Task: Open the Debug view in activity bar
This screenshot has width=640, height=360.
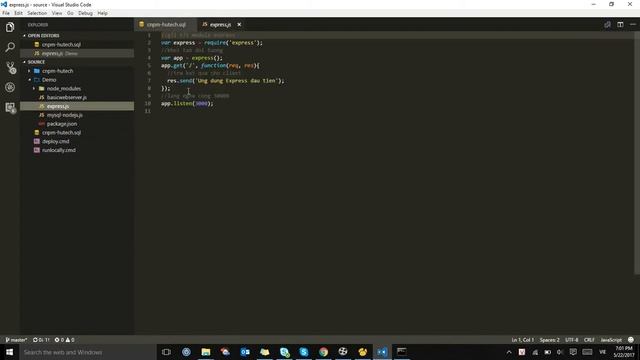Action: click(10, 87)
